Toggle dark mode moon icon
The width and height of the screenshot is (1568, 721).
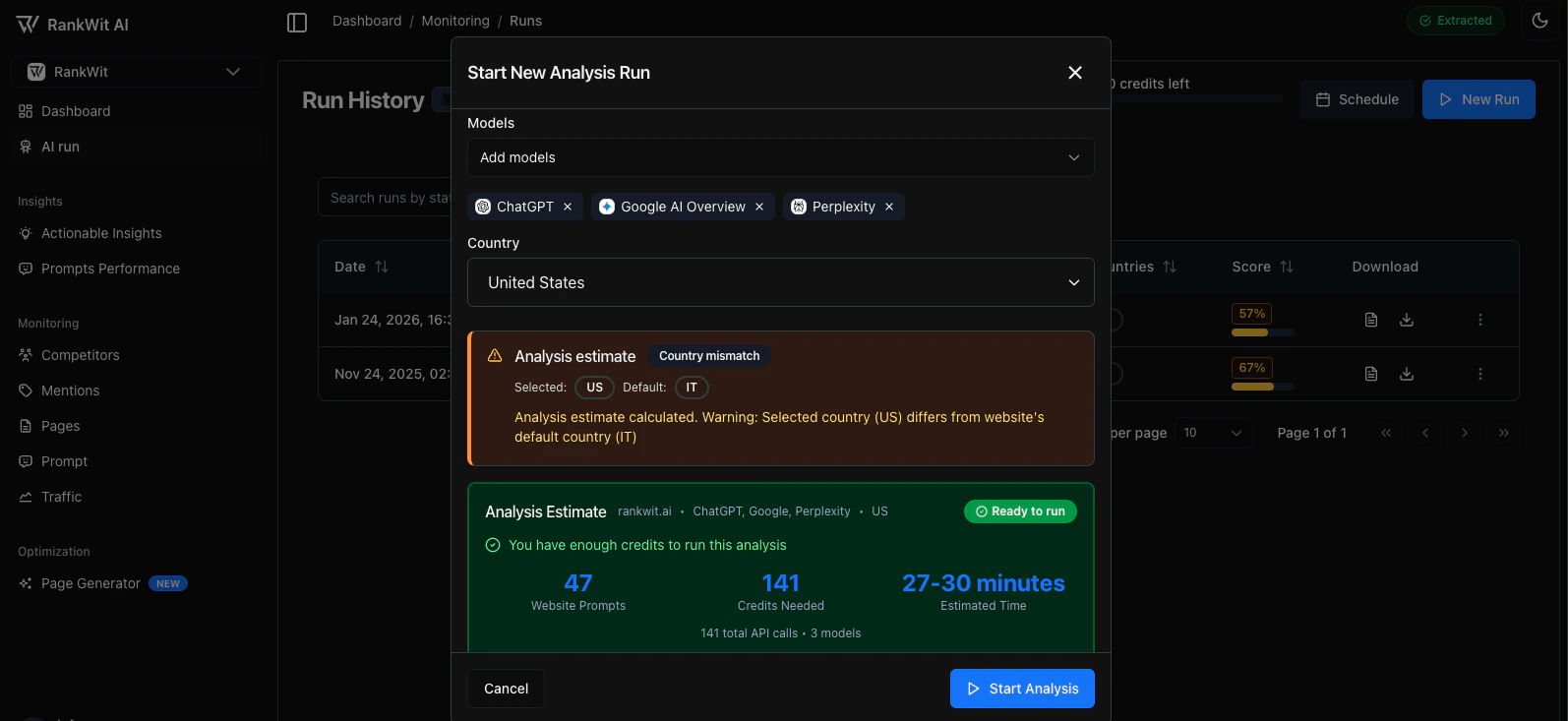coord(1540,21)
